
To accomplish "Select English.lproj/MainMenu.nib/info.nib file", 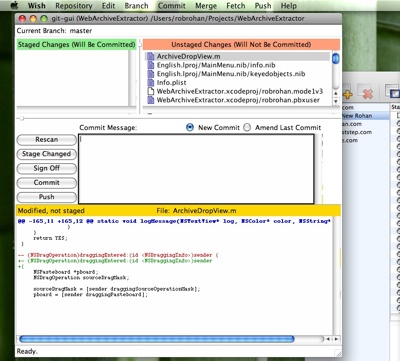I will (x=216, y=65).
